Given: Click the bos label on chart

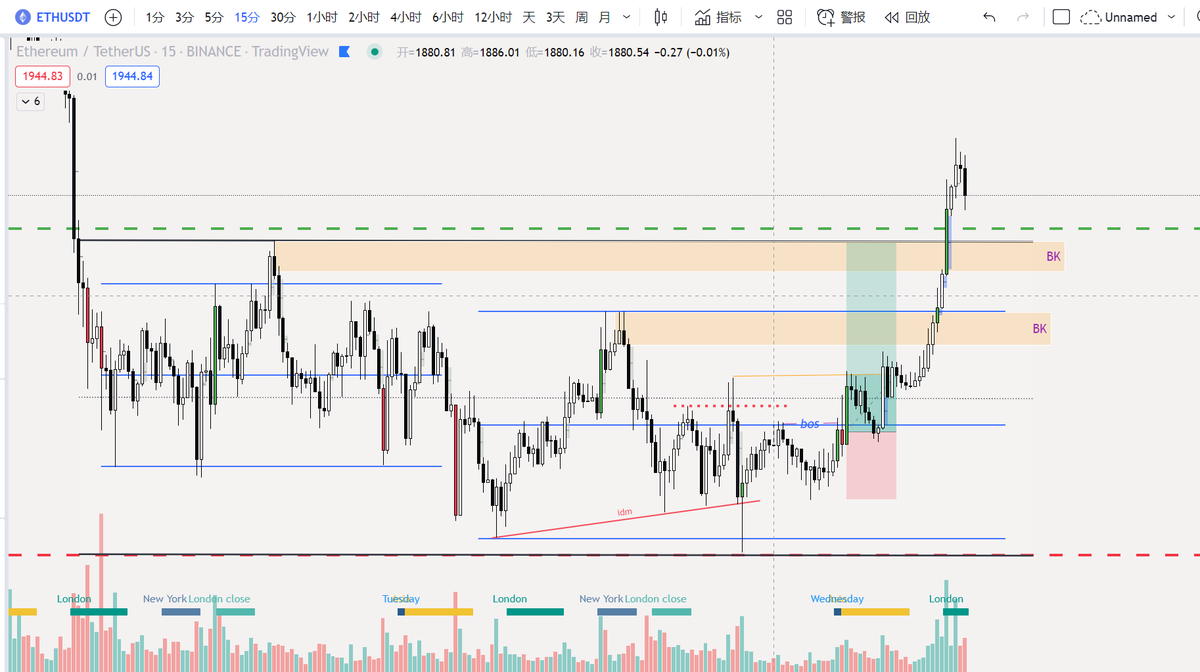Looking at the screenshot, I should point(810,424).
